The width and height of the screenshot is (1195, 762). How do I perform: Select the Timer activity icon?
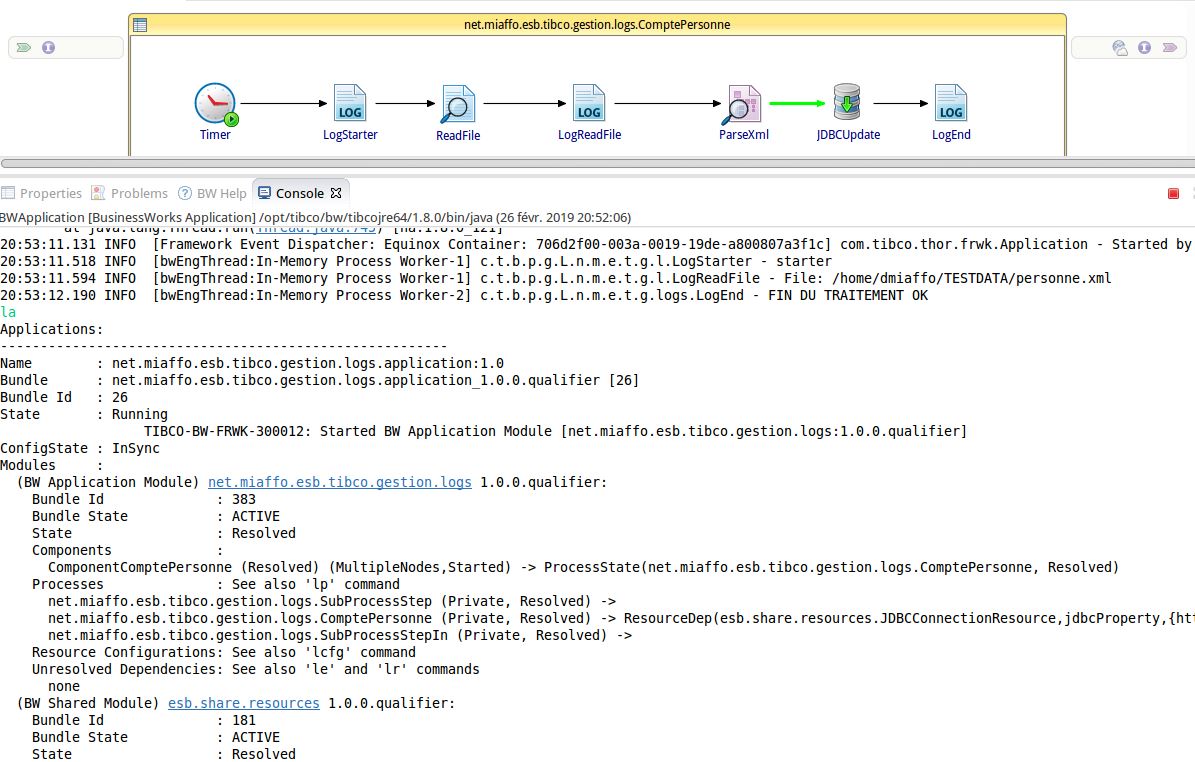[x=215, y=103]
